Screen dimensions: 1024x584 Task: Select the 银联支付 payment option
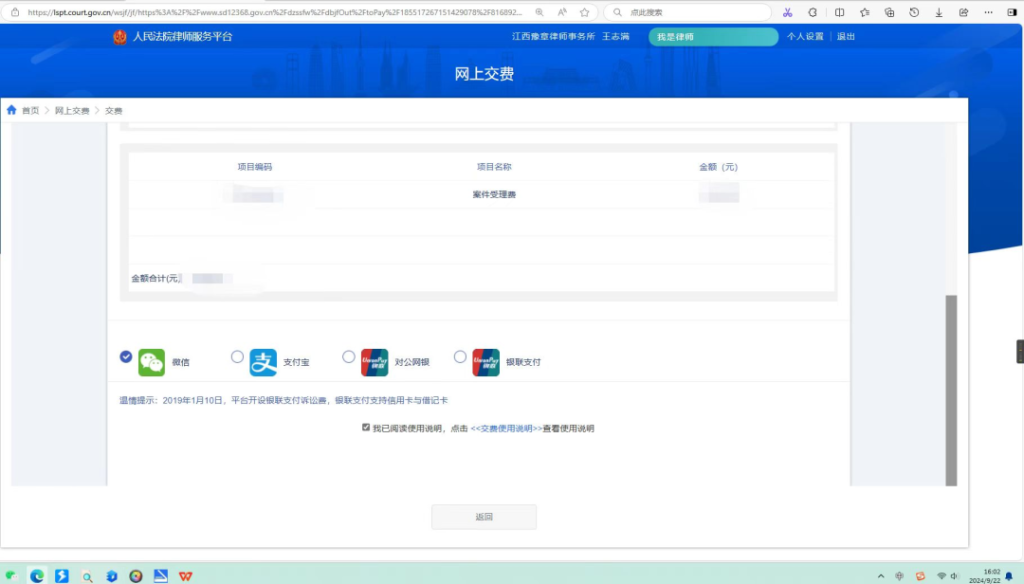(460, 356)
